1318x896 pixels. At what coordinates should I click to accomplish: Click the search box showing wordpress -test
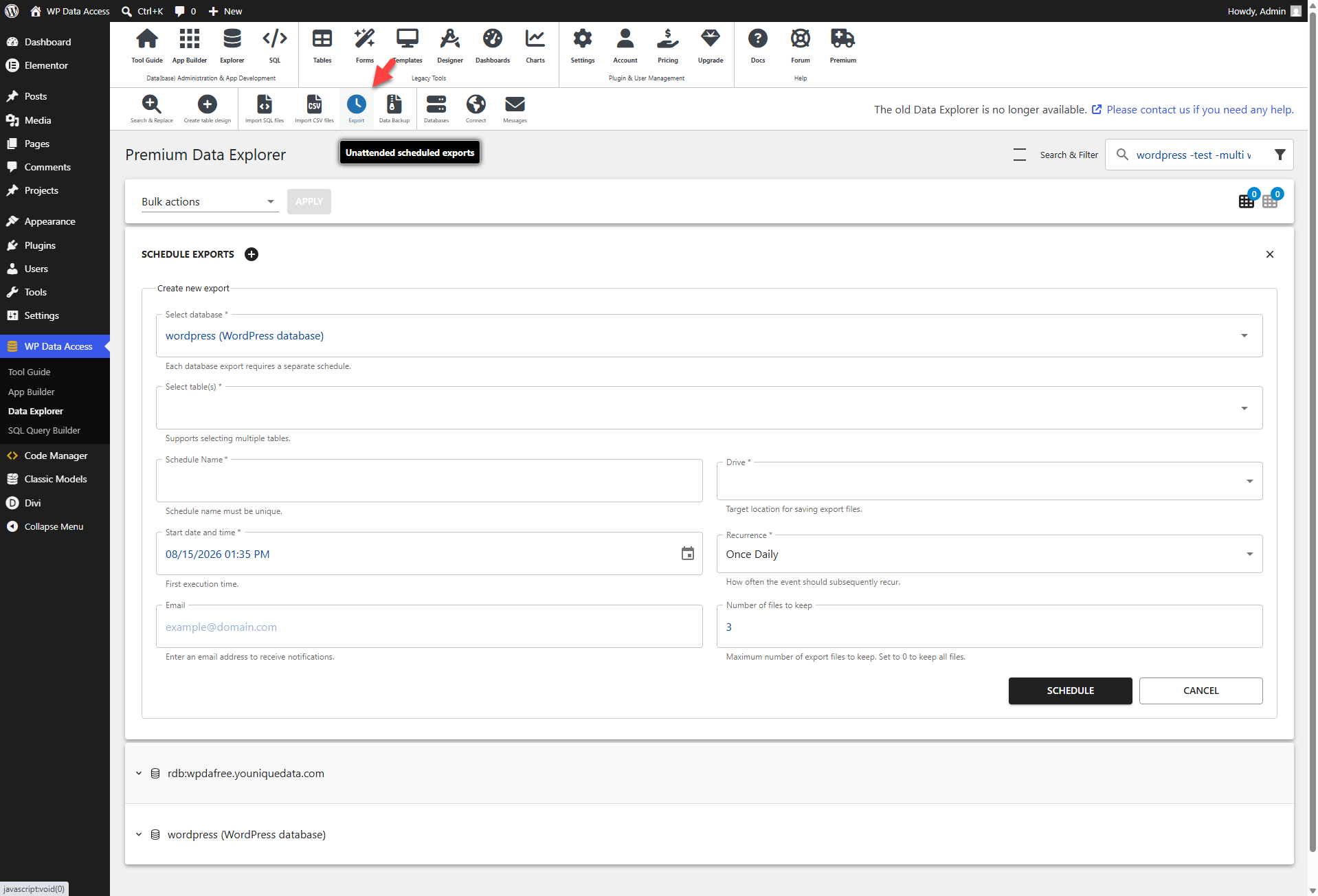coord(1193,155)
